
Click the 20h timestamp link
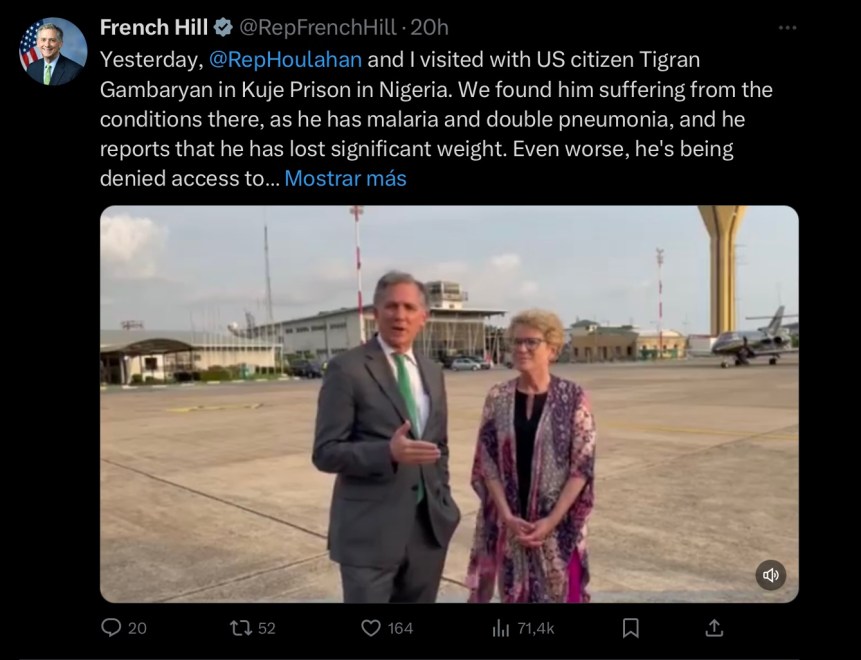[x=430, y=28]
